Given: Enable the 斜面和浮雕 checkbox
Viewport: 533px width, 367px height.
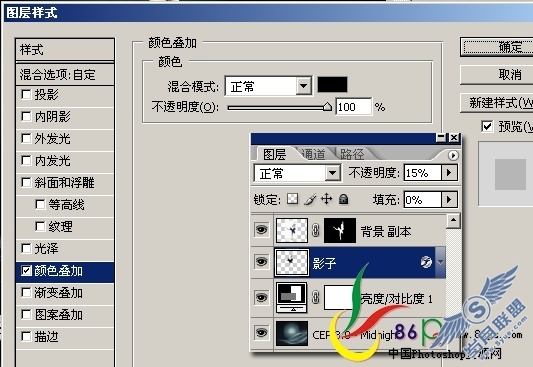Looking at the screenshot, I should pyautogui.click(x=26, y=182).
